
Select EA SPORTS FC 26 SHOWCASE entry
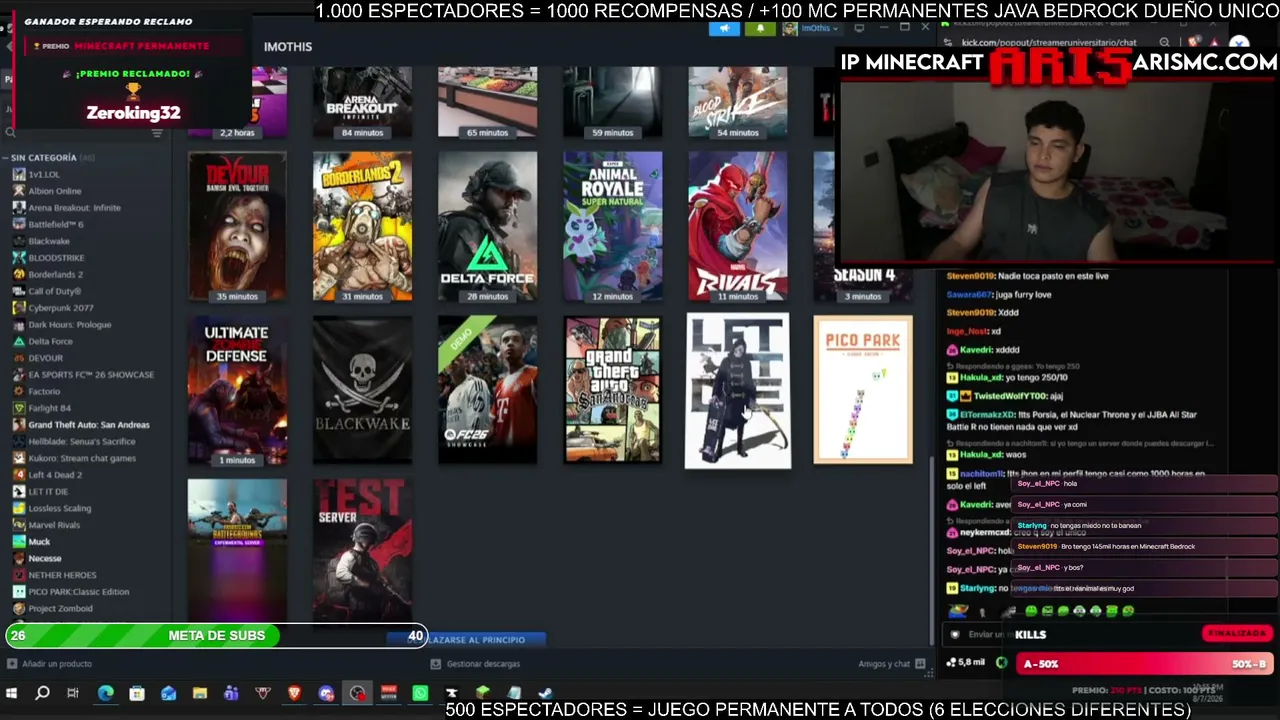(91, 375)
